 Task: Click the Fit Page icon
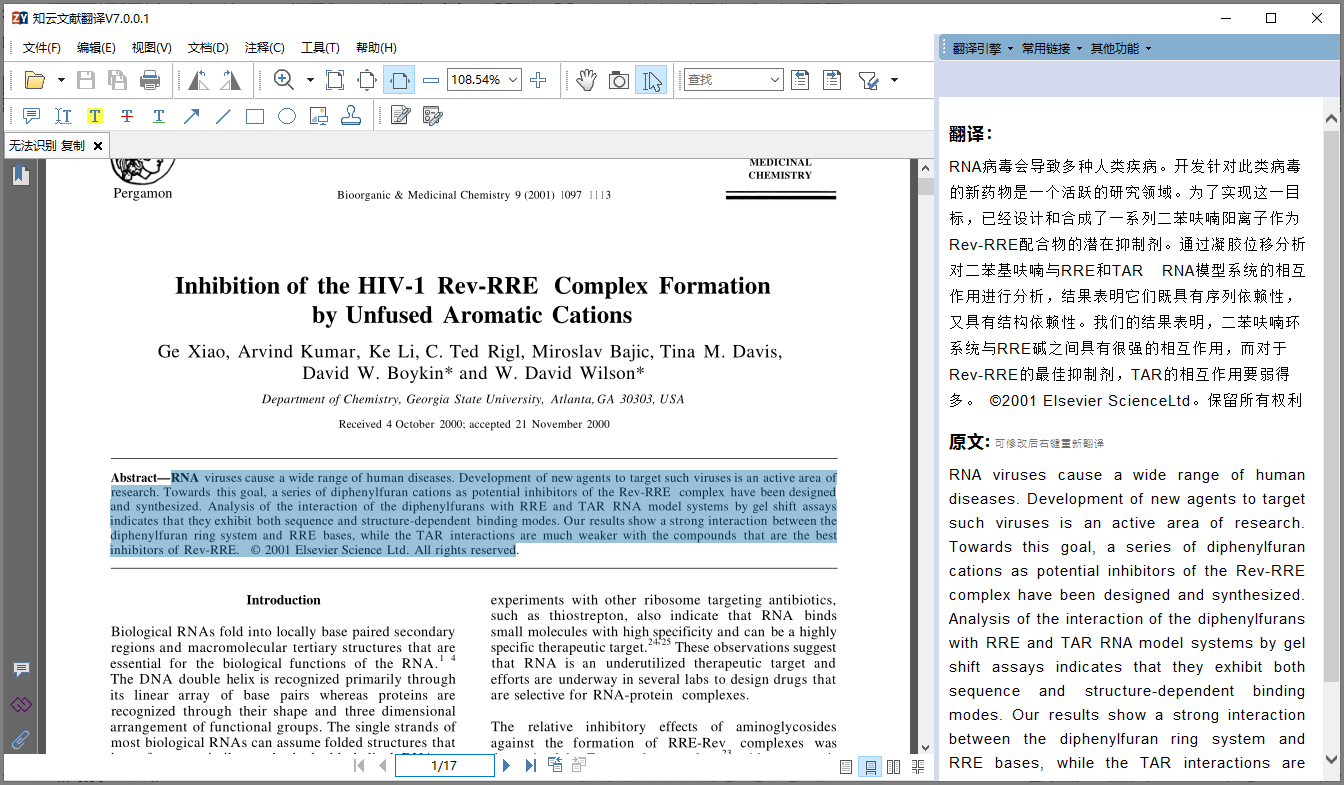click(367, 80)
